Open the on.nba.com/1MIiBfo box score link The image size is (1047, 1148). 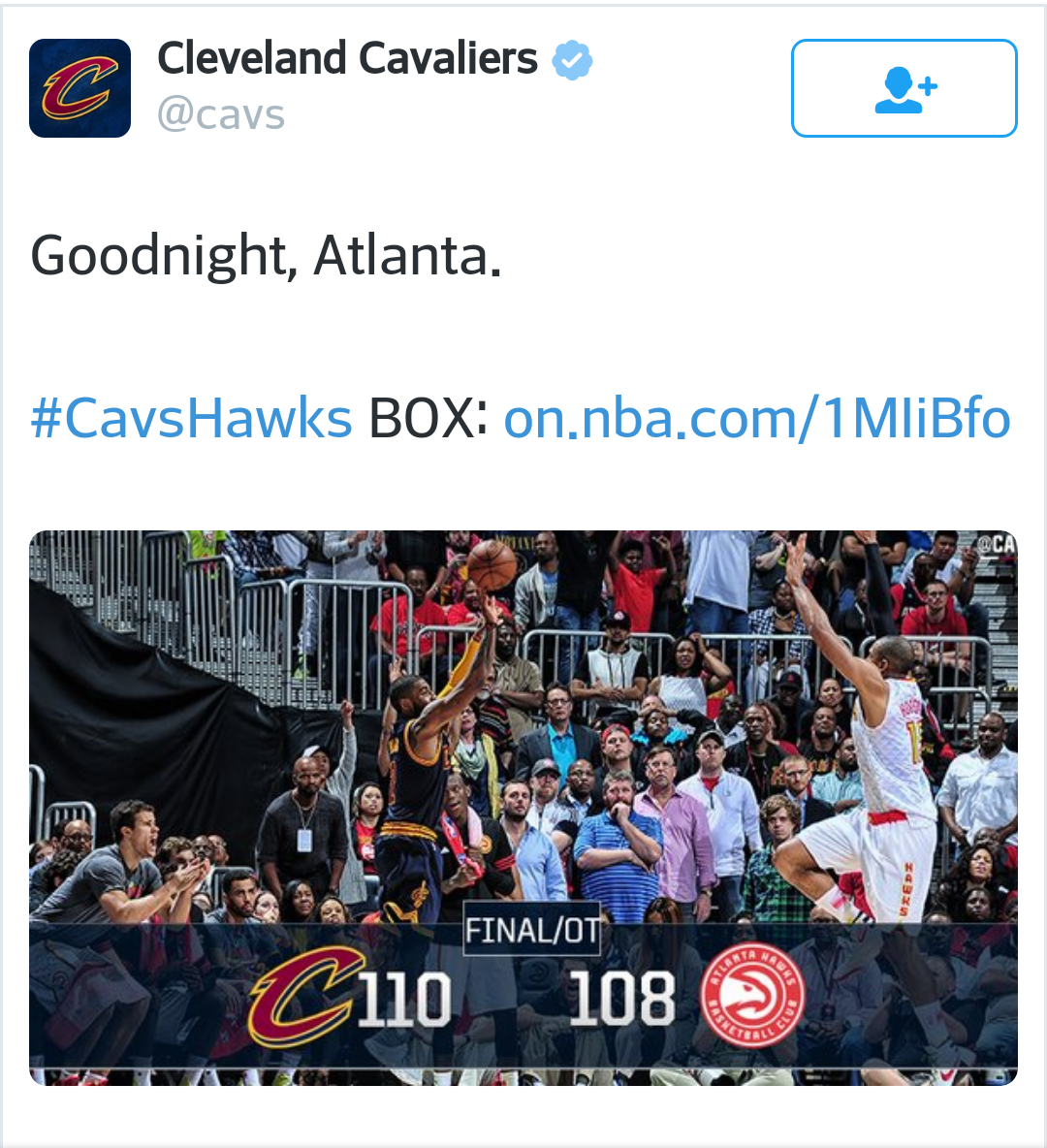(757, 419)
